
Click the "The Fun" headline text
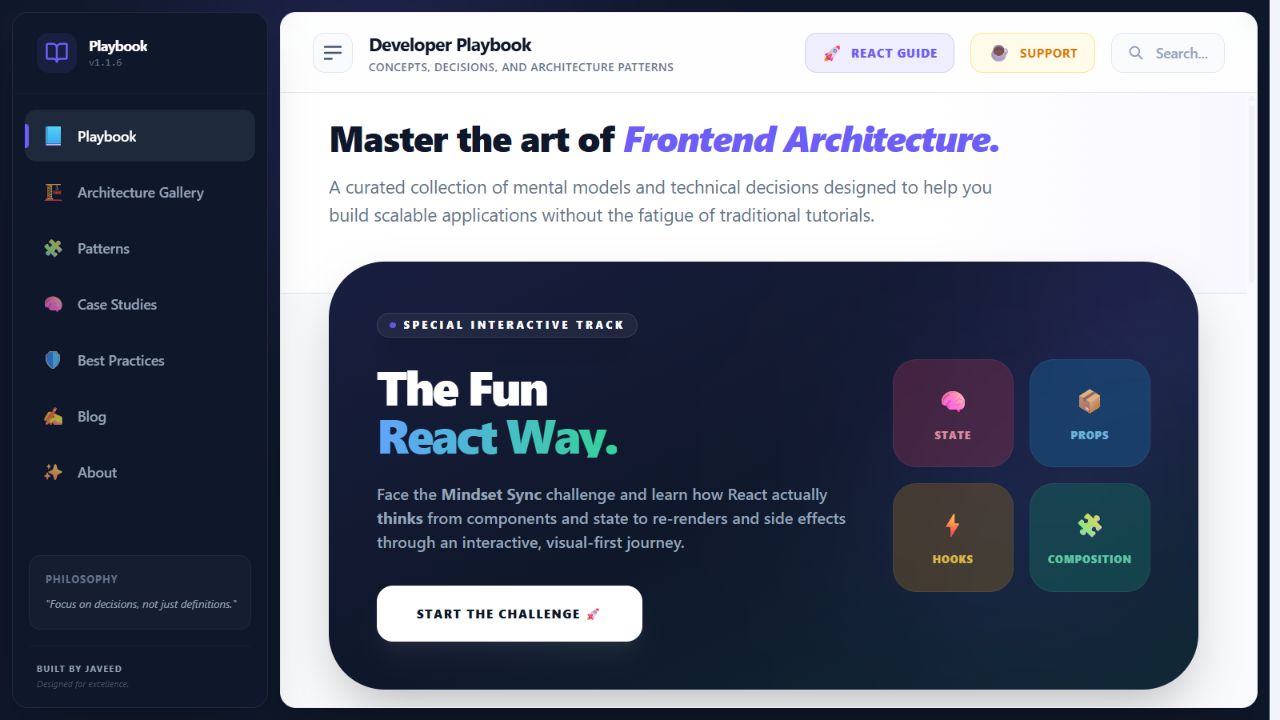point(462,389)
